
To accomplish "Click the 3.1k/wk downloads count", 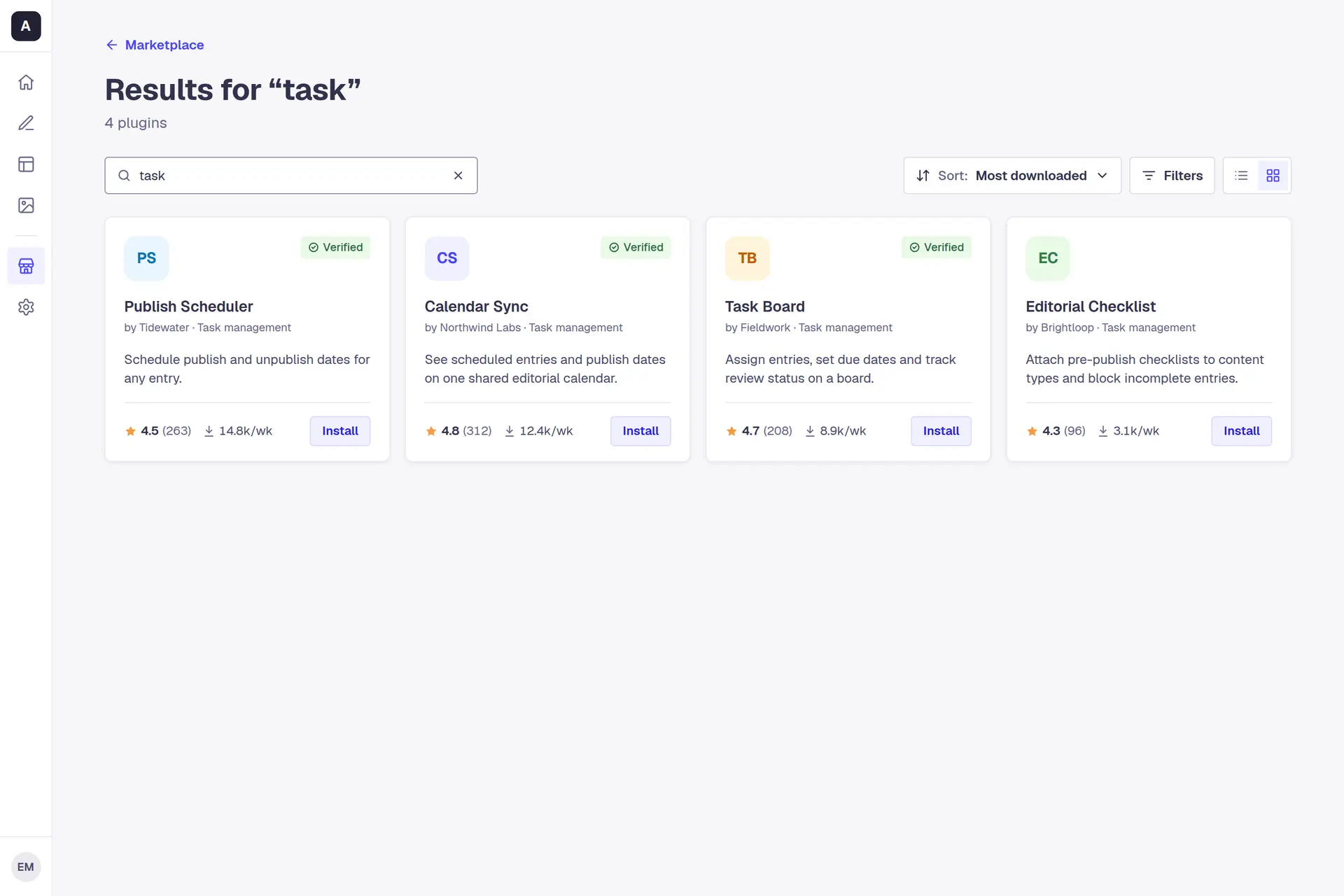I will pos(1128,431).
